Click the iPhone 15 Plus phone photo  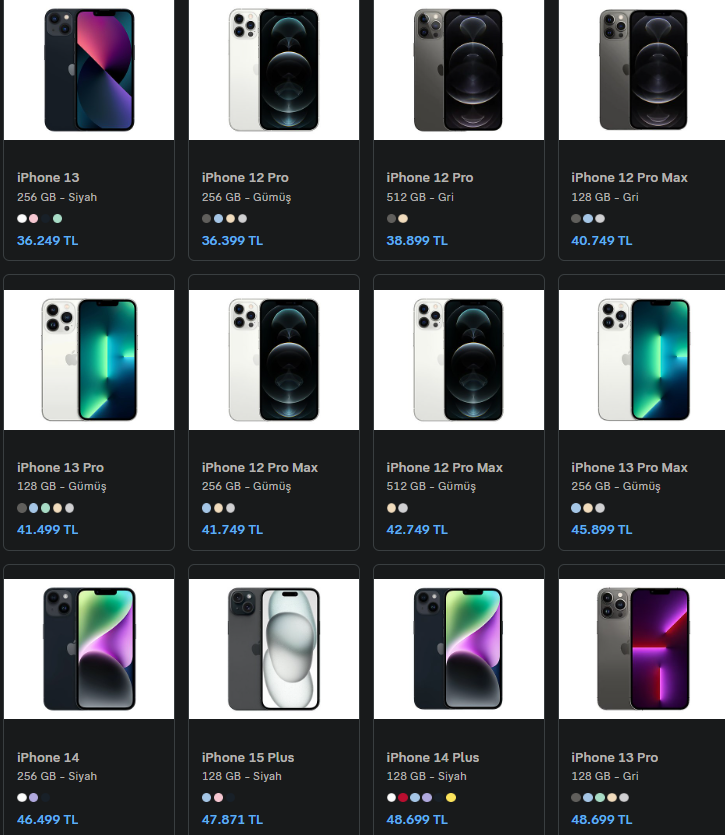click(274, 648)
